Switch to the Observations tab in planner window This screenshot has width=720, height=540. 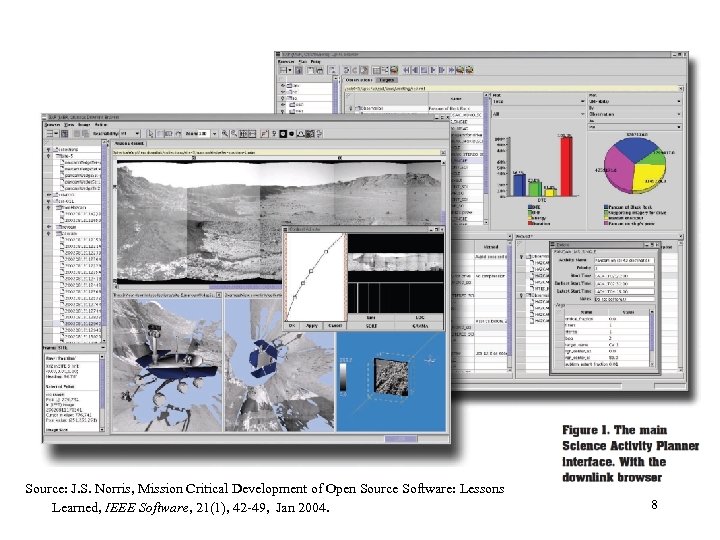pos(359,80)
